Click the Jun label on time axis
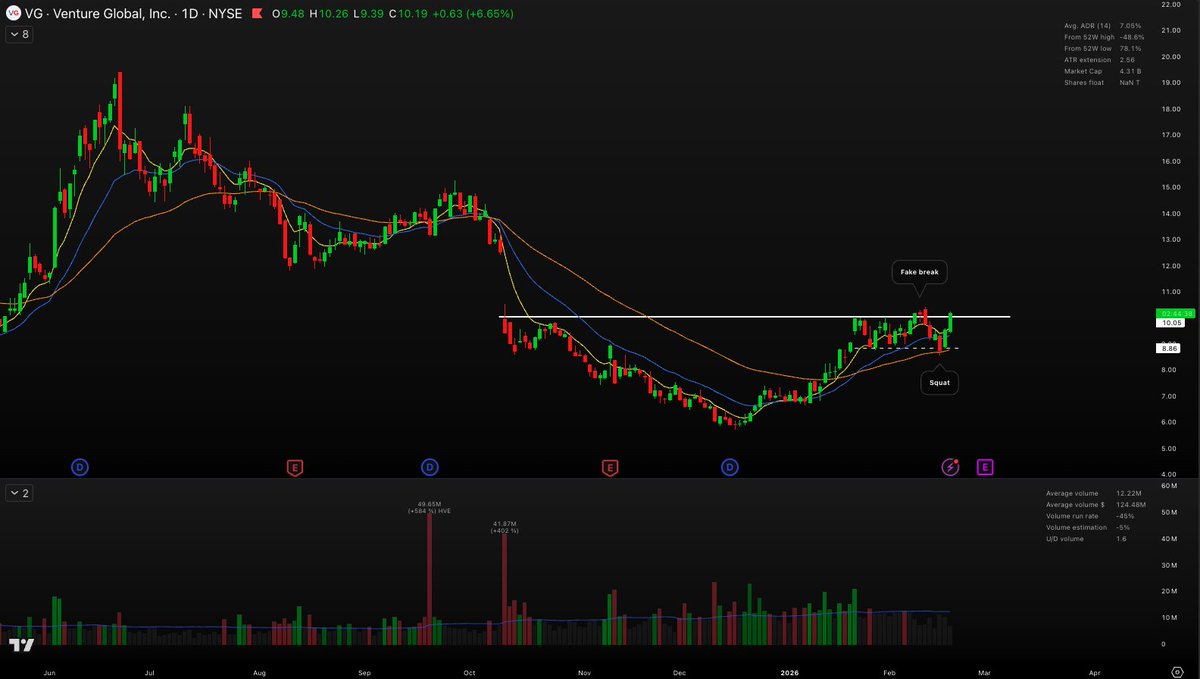 click(x=49, y=672)
